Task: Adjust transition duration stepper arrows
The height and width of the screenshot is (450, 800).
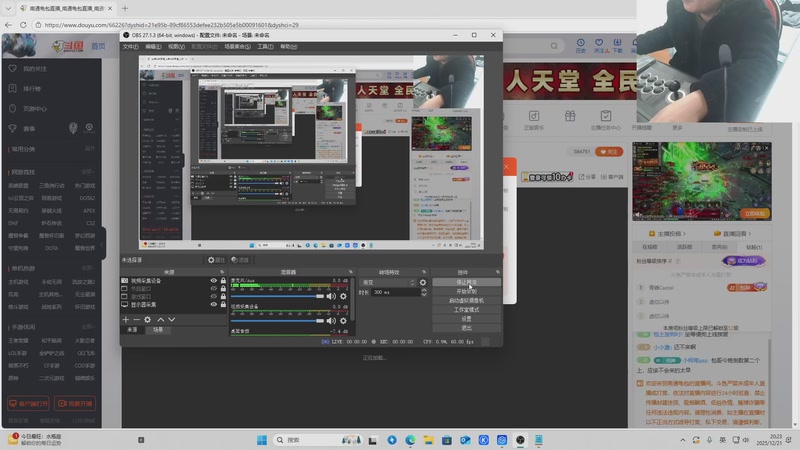Action: (423, 292)
